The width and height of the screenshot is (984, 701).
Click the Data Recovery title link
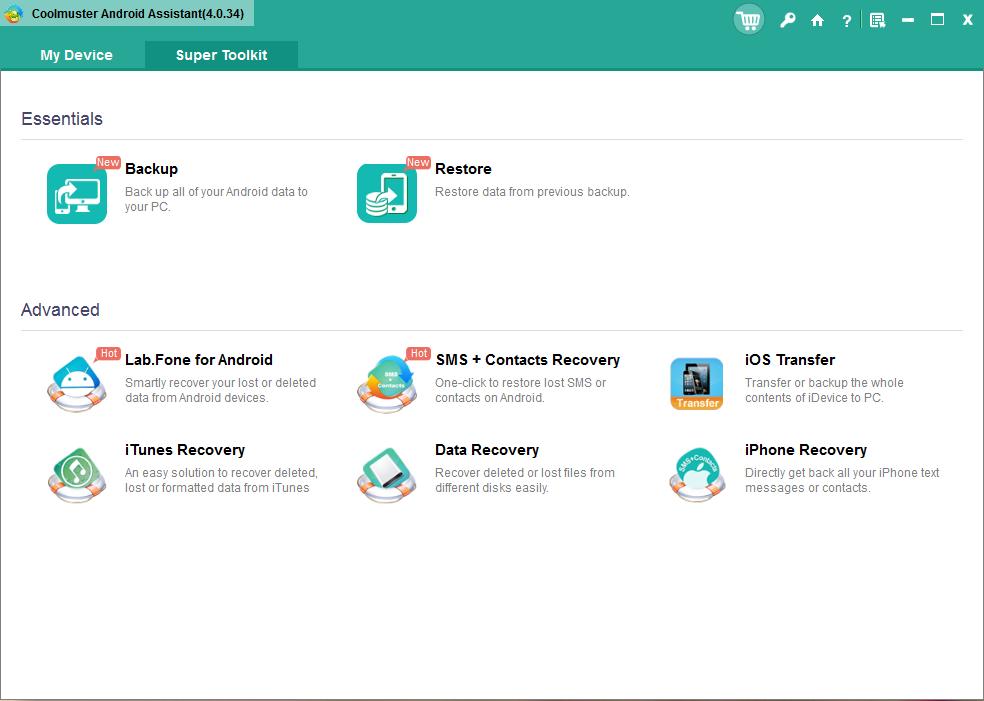[x=486, y=450]
